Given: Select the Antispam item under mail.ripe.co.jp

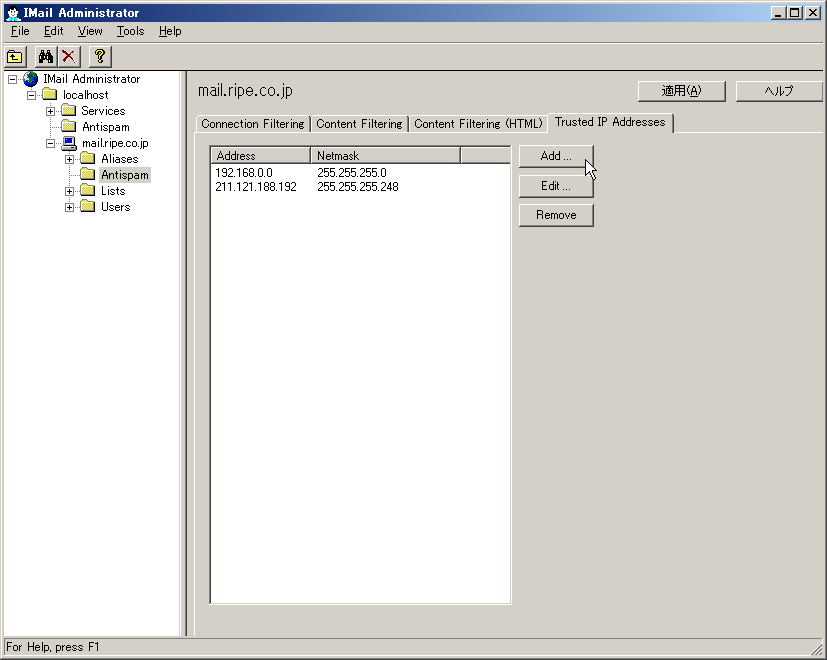Looking at the screenshot, I should tap(125, 175).
